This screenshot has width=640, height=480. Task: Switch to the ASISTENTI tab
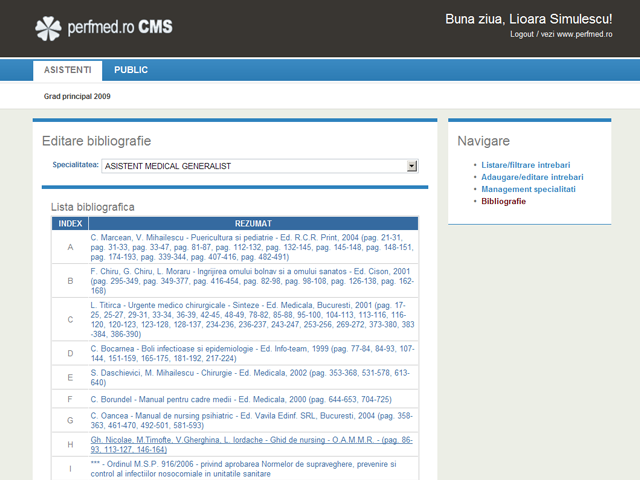67,70
